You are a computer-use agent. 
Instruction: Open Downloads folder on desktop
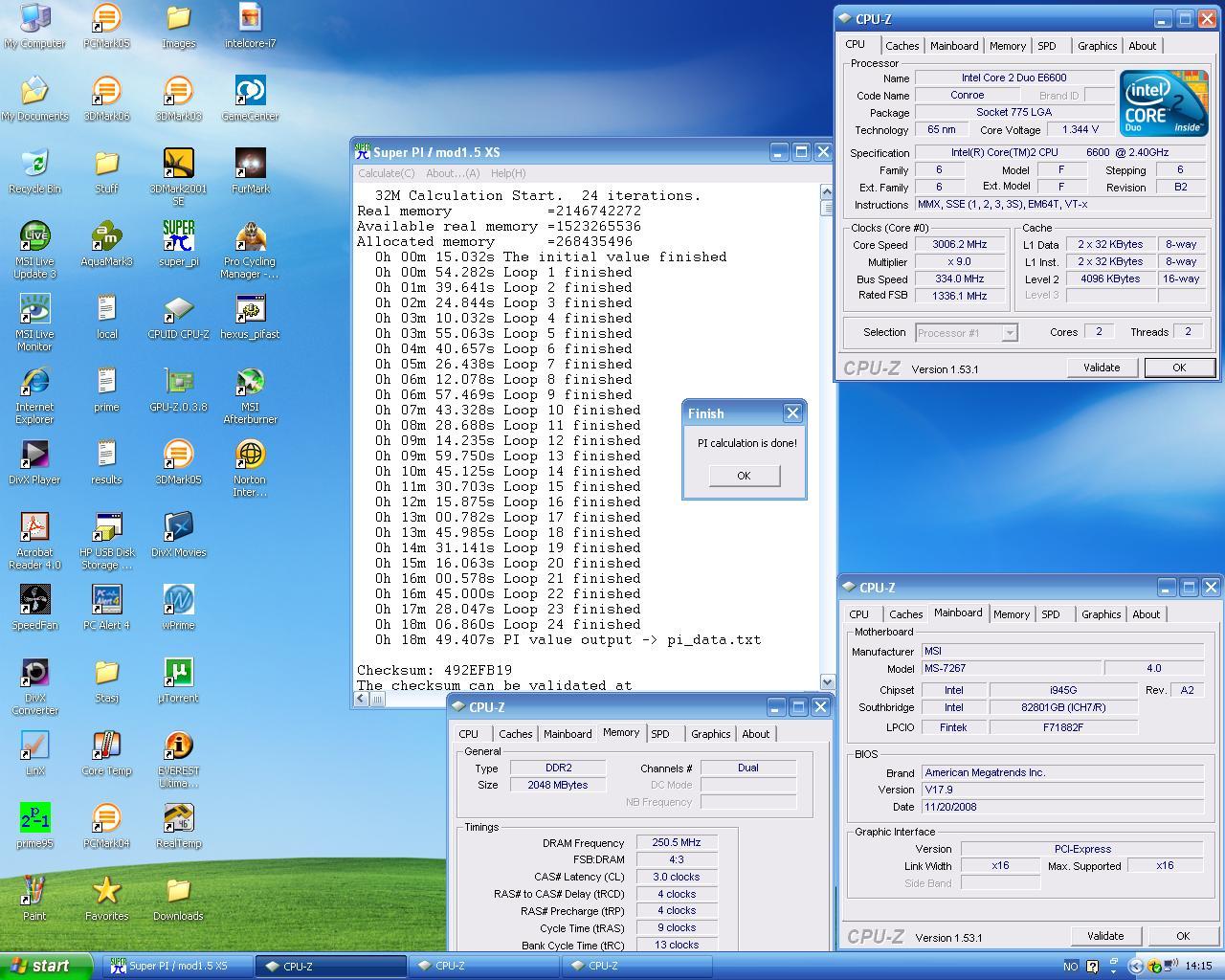tap(178, 899)
